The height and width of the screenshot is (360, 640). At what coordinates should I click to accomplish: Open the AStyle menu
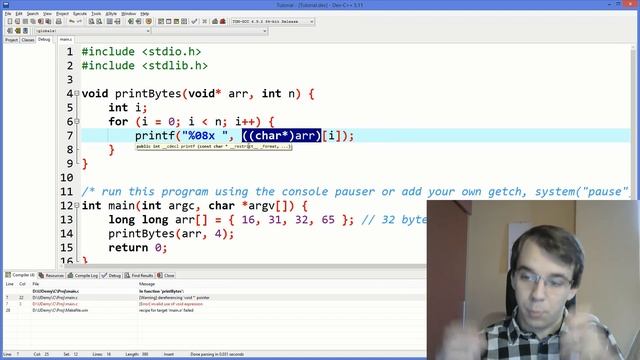click(x=111, y=13)
